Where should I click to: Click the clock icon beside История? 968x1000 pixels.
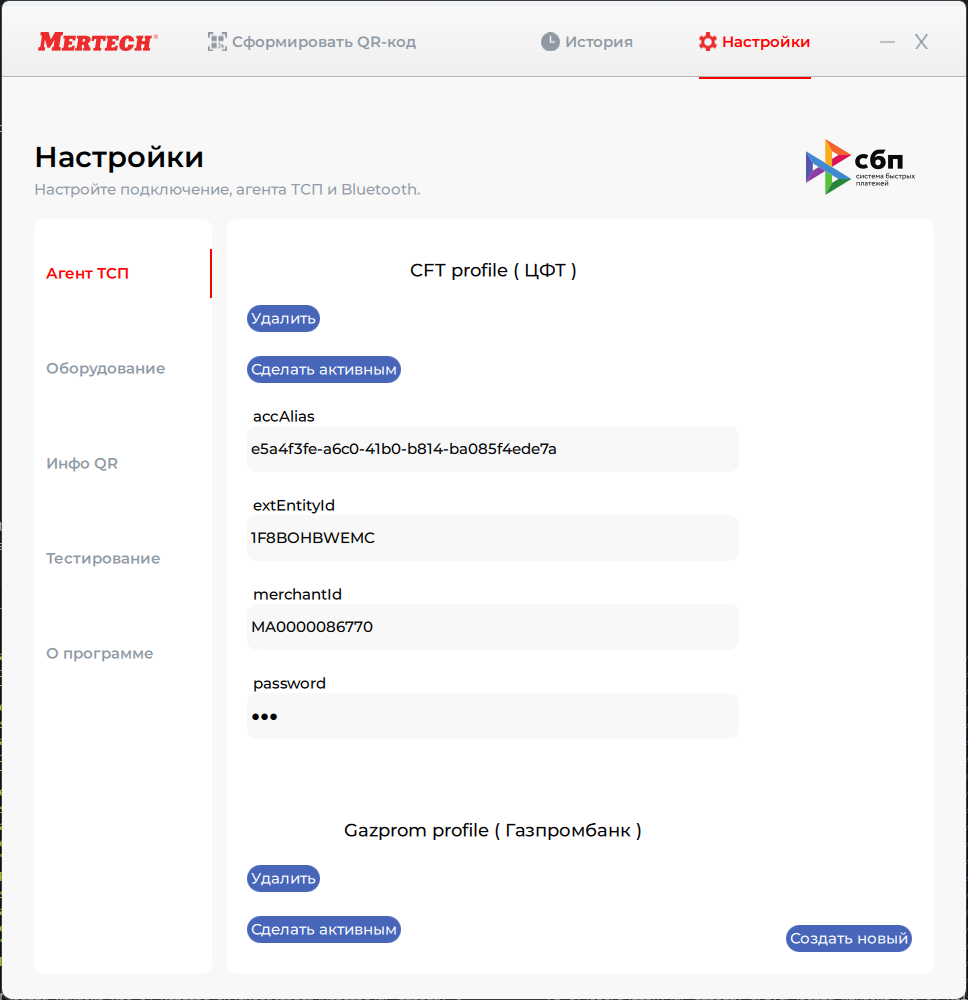pyautogui.click(x=550, y=42)
